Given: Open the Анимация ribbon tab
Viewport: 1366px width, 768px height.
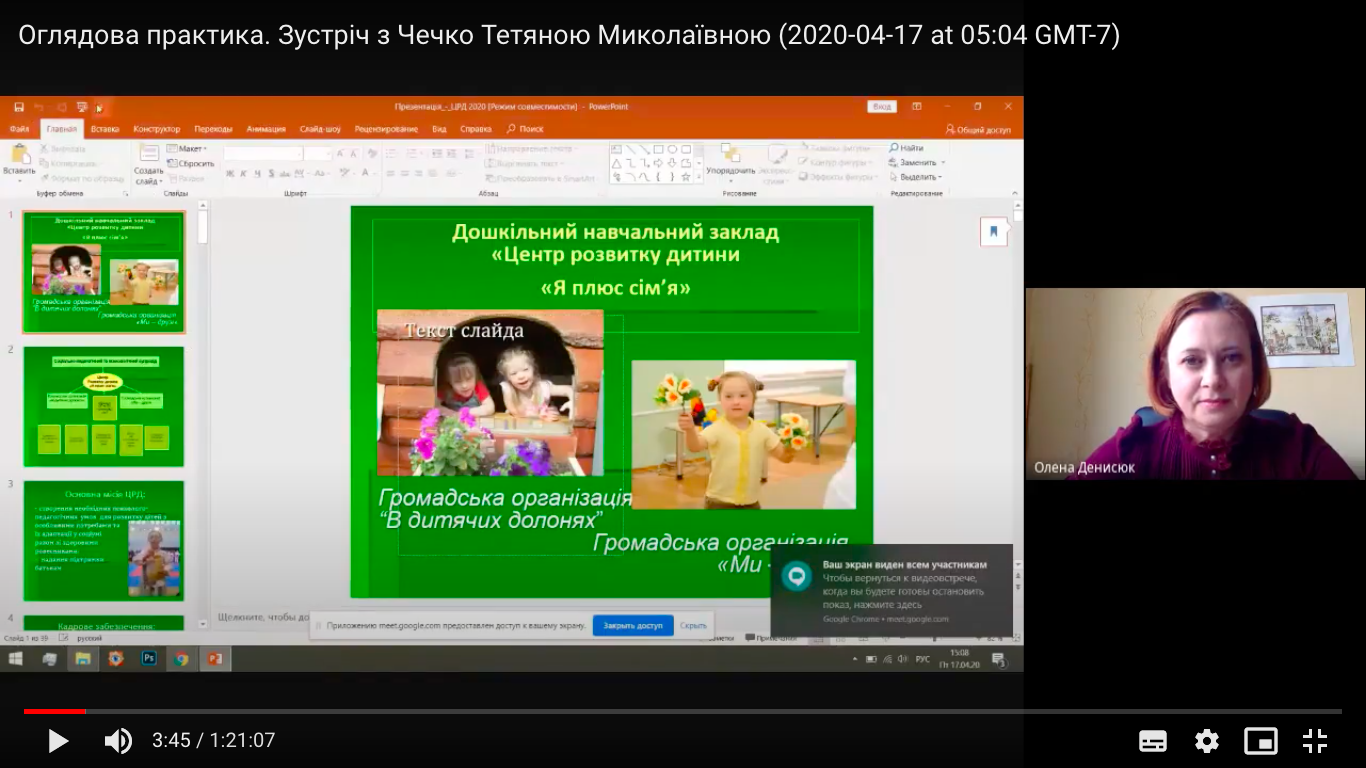Looking at the screenshot, I should click(x=266, y=129).
